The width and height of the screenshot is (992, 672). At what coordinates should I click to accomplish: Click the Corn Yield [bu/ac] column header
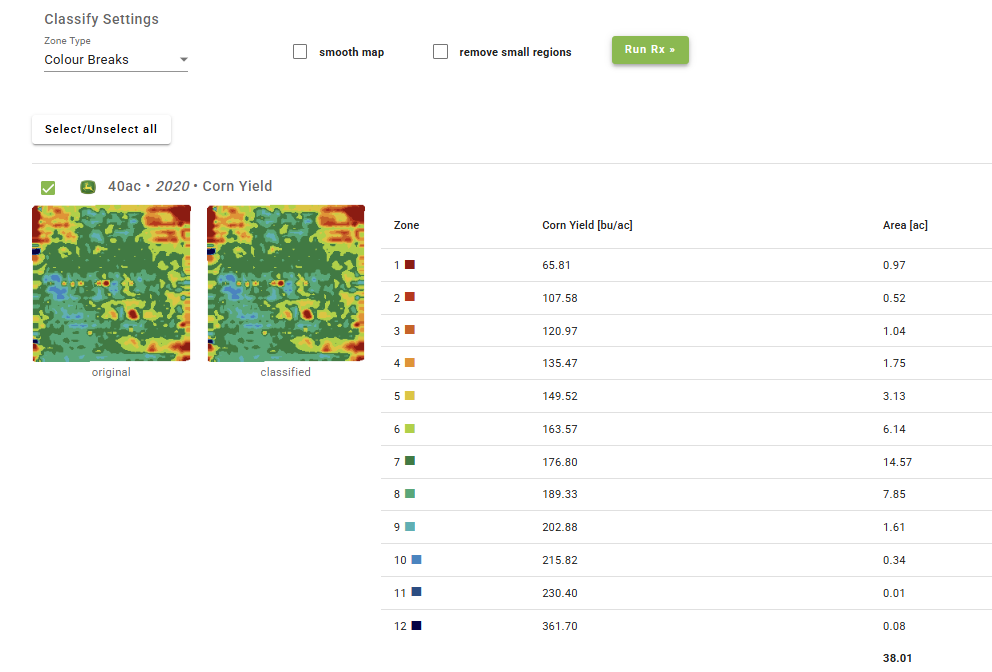click(587, 225)
